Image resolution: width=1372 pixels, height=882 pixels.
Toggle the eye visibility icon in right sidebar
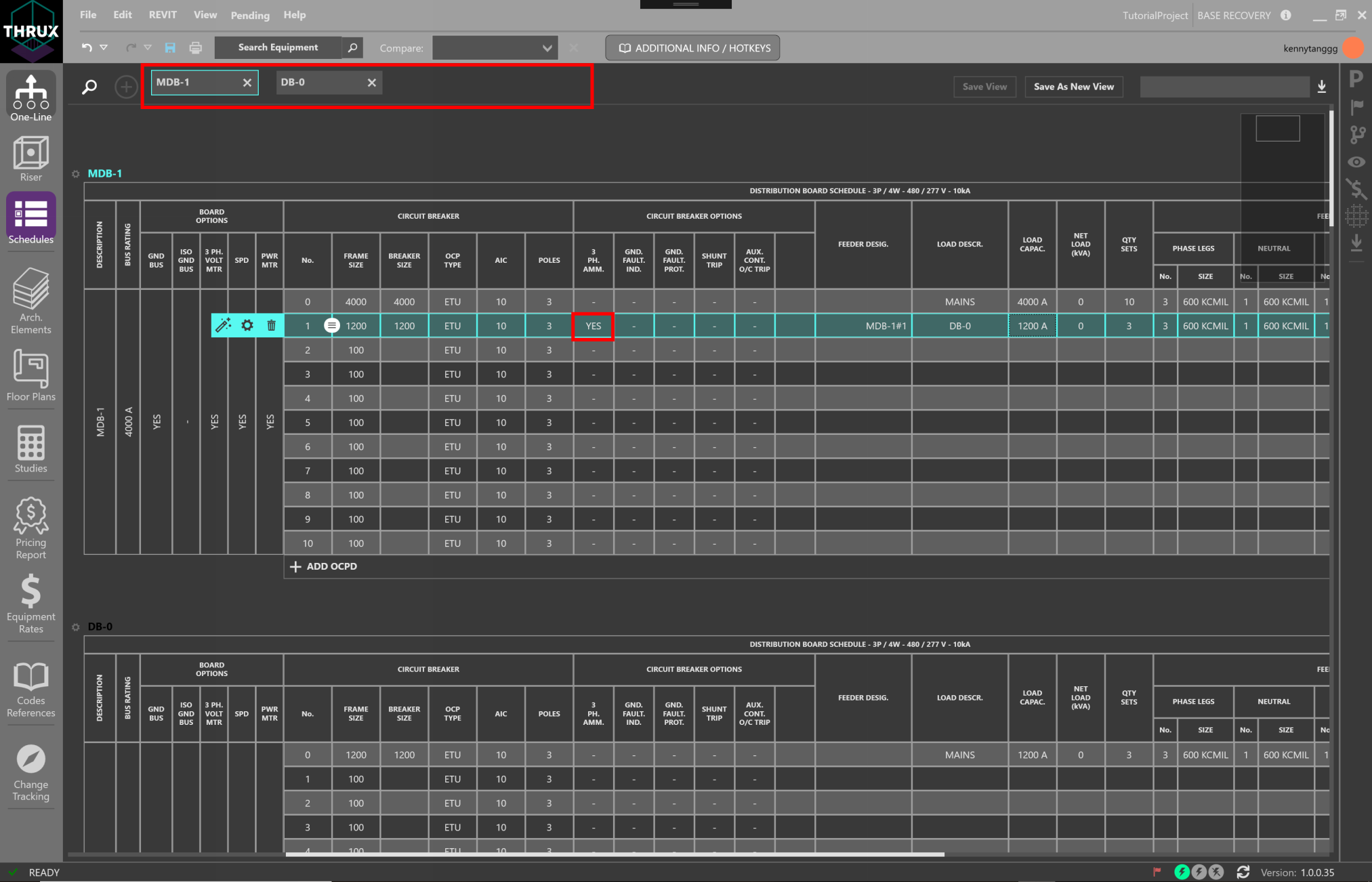tap(1357, 162)
